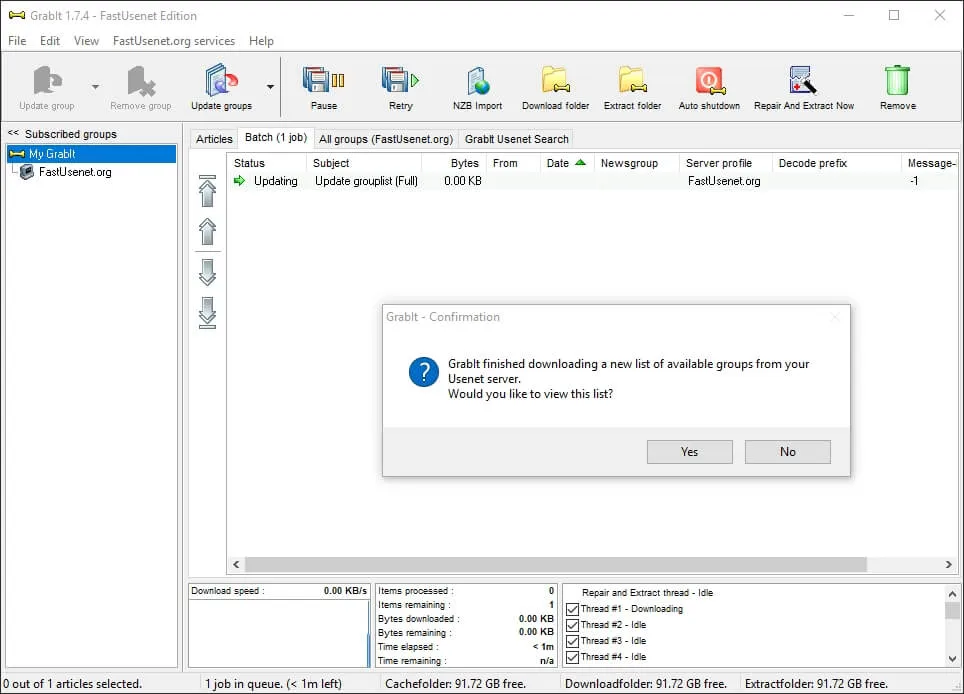The image size is (964, 694).
Task: Click No in the confirmation dialog
Action: tap(788, 452)
